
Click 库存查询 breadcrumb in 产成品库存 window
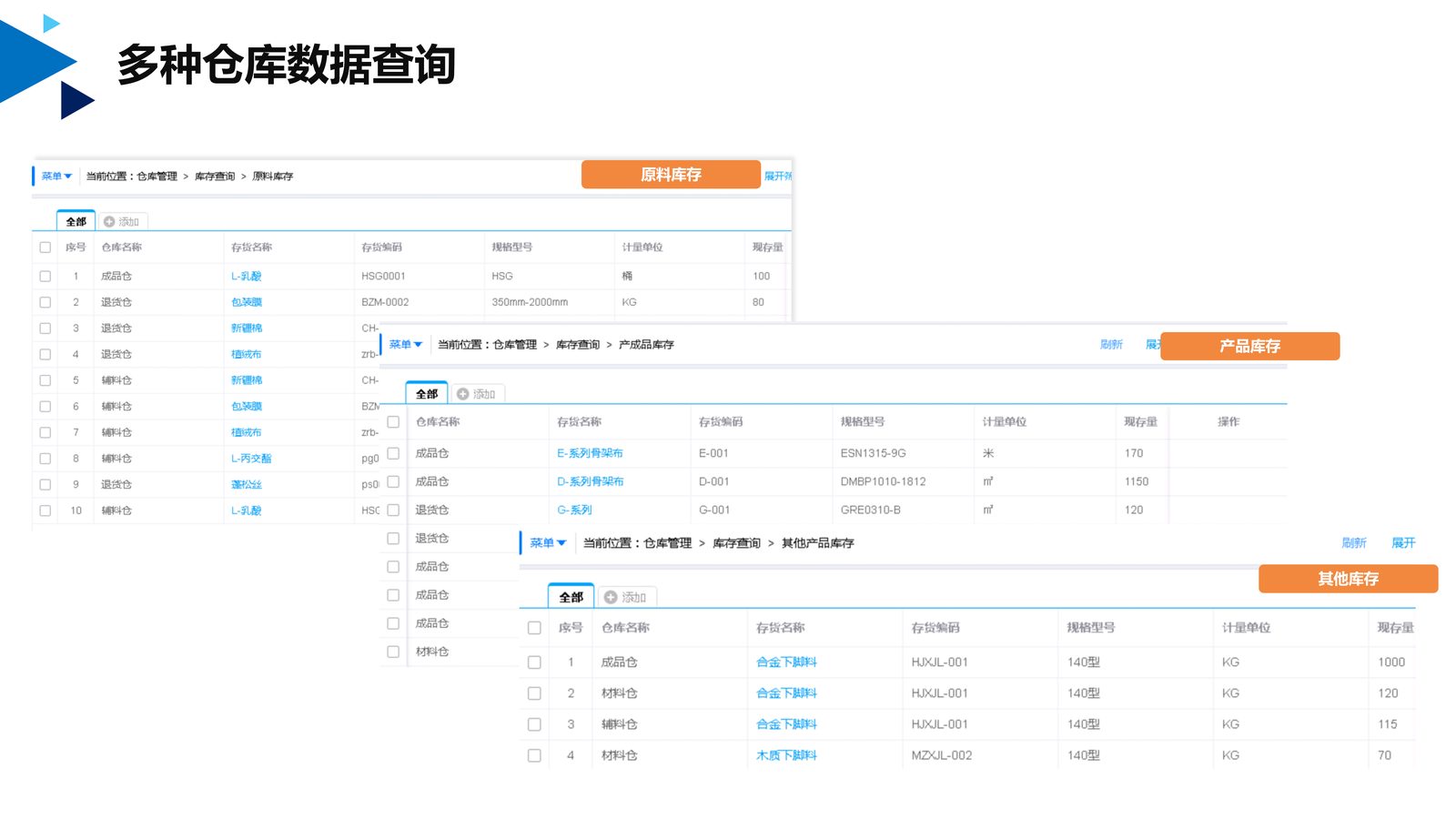coord(578,345)
